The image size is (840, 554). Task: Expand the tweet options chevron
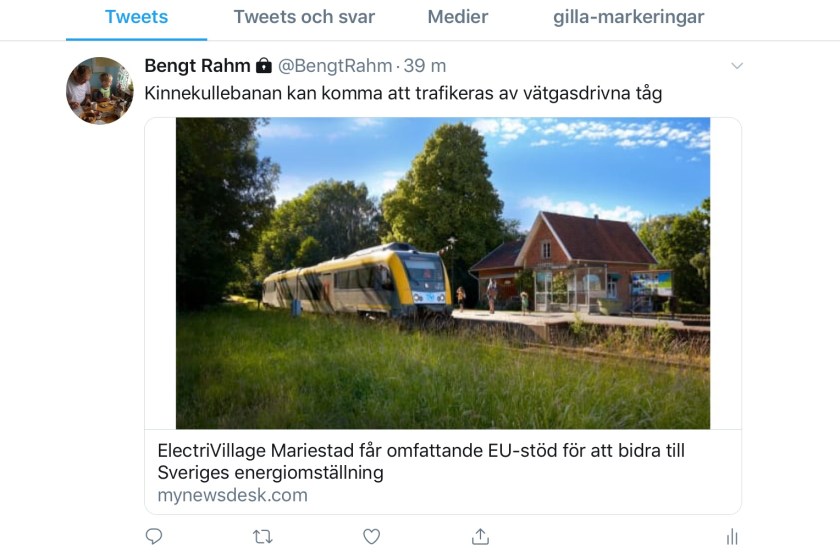pos(737,66)
